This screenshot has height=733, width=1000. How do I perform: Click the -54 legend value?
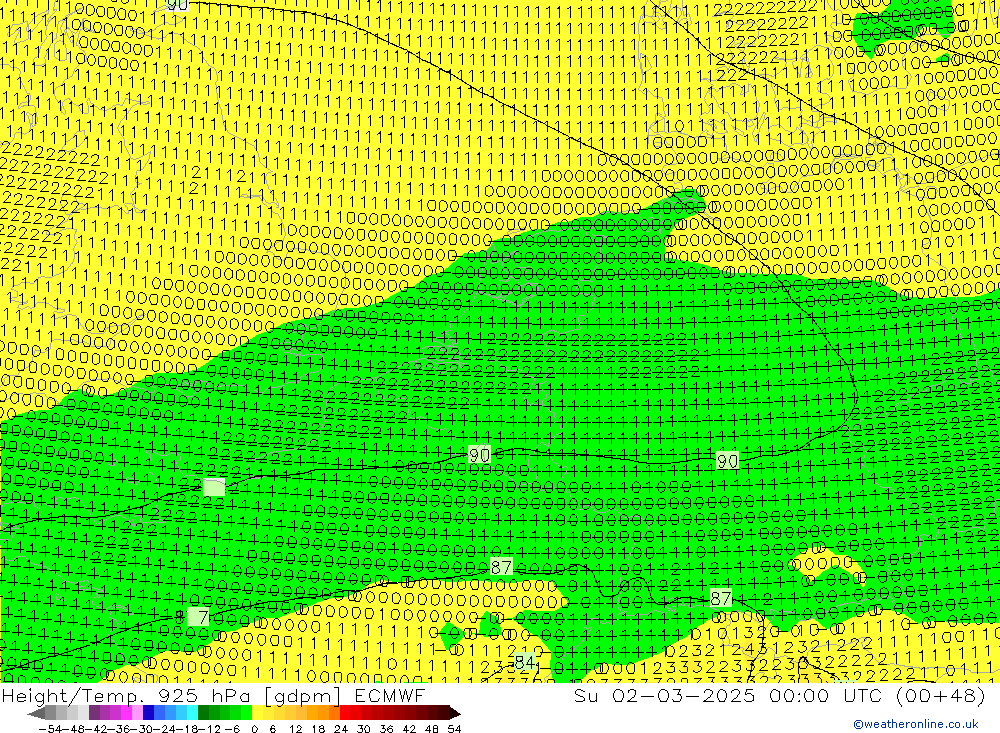point(50,729)
